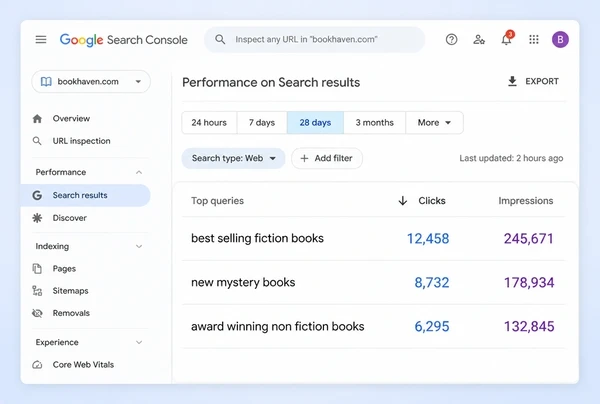
Task: Select the 28 days date range
Action: tap(315, 122)
